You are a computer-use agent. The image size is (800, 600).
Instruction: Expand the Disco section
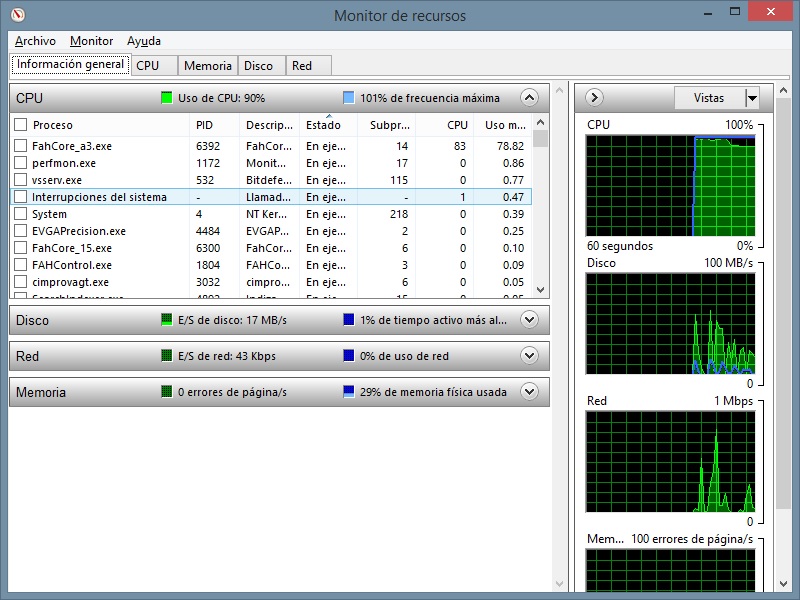point(529,320)
